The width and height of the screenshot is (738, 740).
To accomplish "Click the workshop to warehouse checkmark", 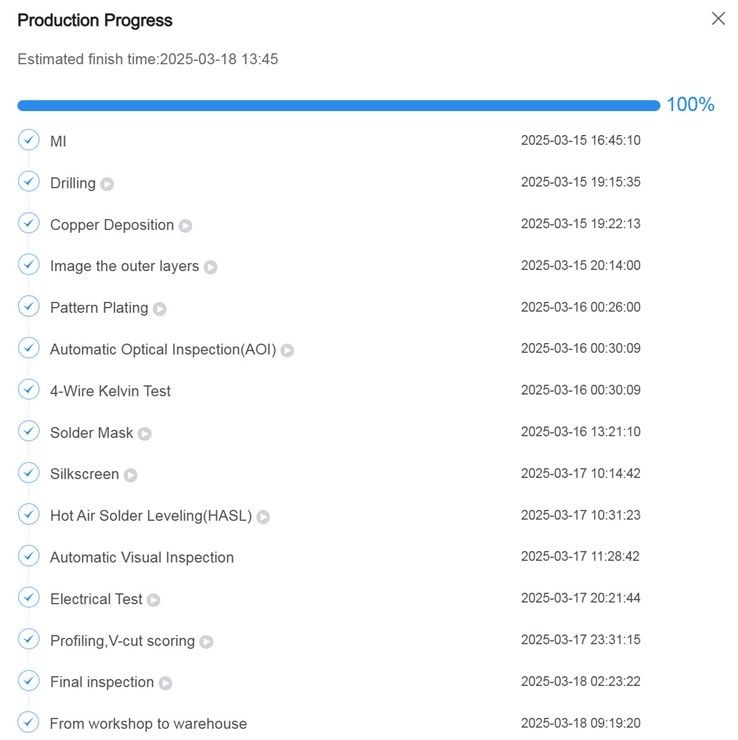I will 29,722.
